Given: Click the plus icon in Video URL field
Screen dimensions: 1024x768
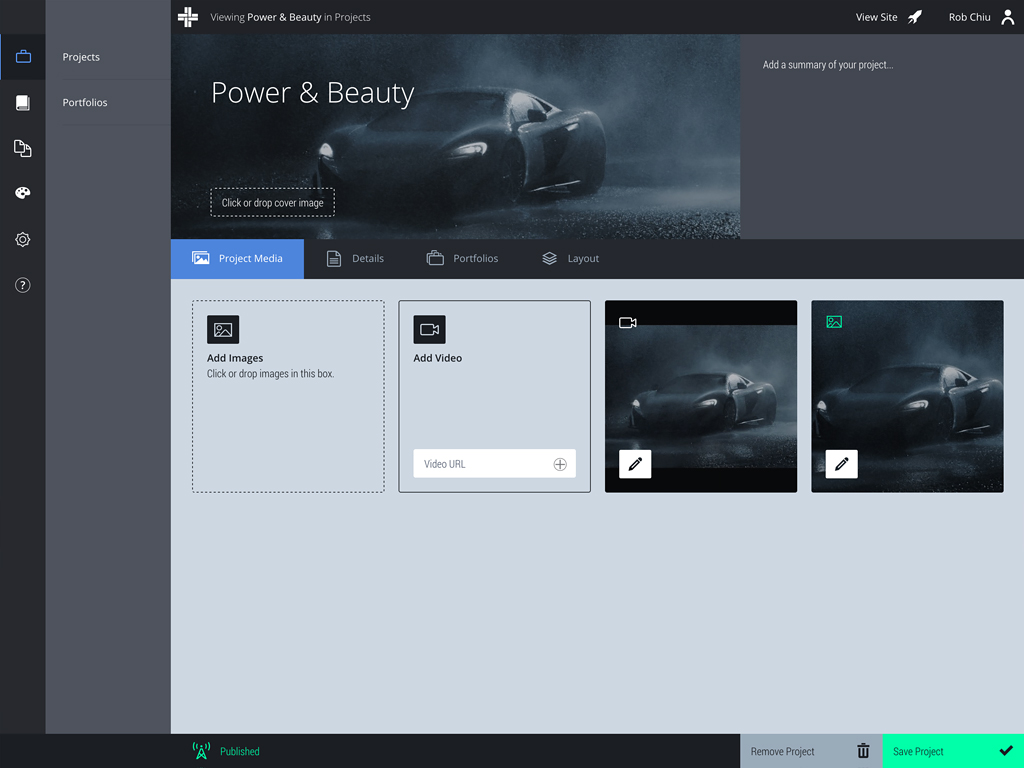Looking at the screenshot, I should tap(560, 464).
